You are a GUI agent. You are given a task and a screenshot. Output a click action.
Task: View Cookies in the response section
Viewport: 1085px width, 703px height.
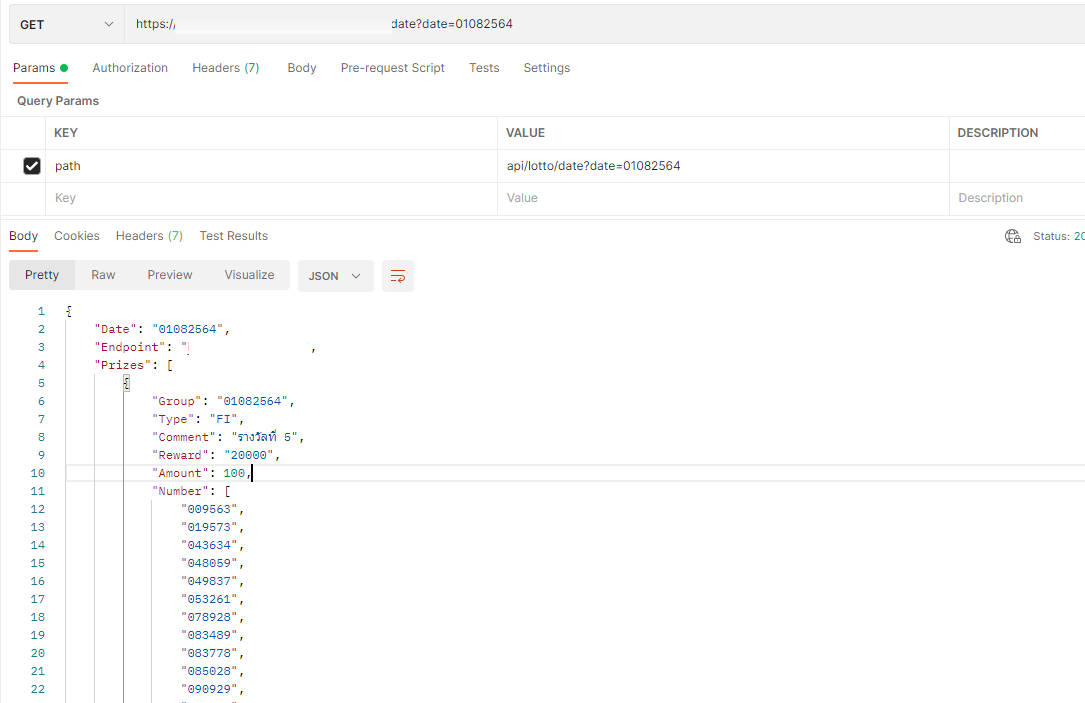point(76,235)
